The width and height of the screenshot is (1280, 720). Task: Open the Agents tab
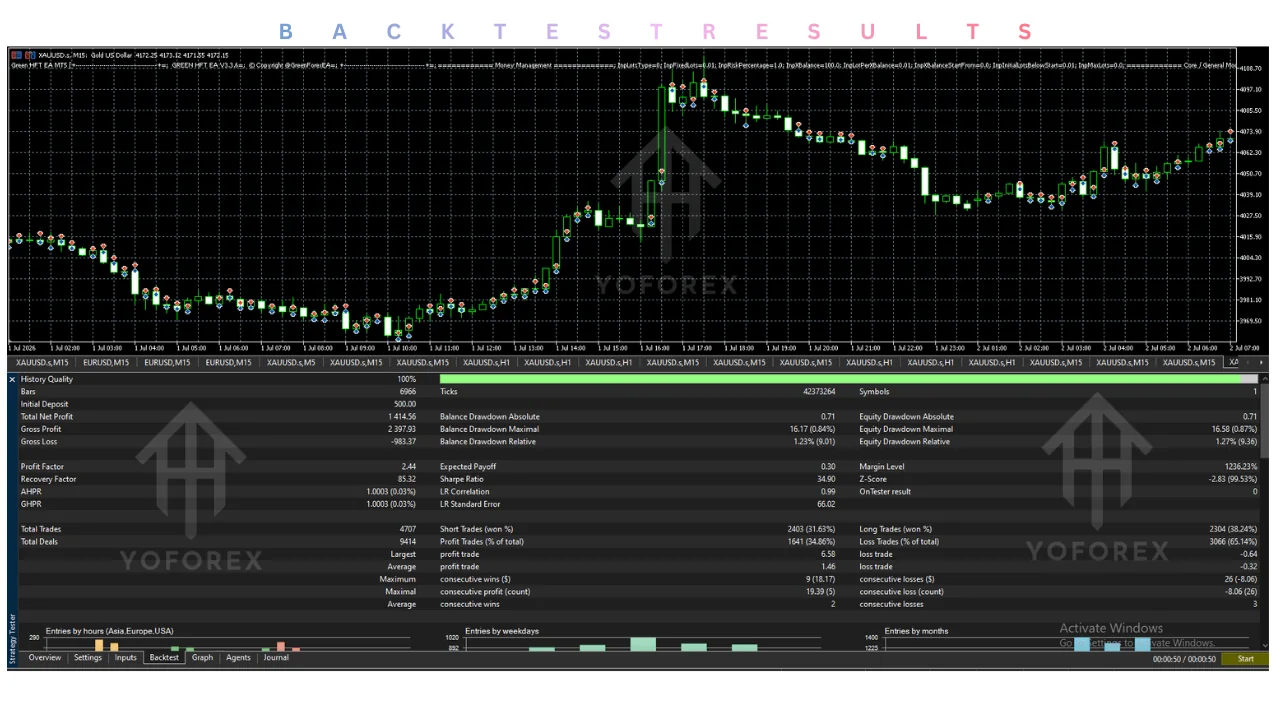(x=238, y=658)
